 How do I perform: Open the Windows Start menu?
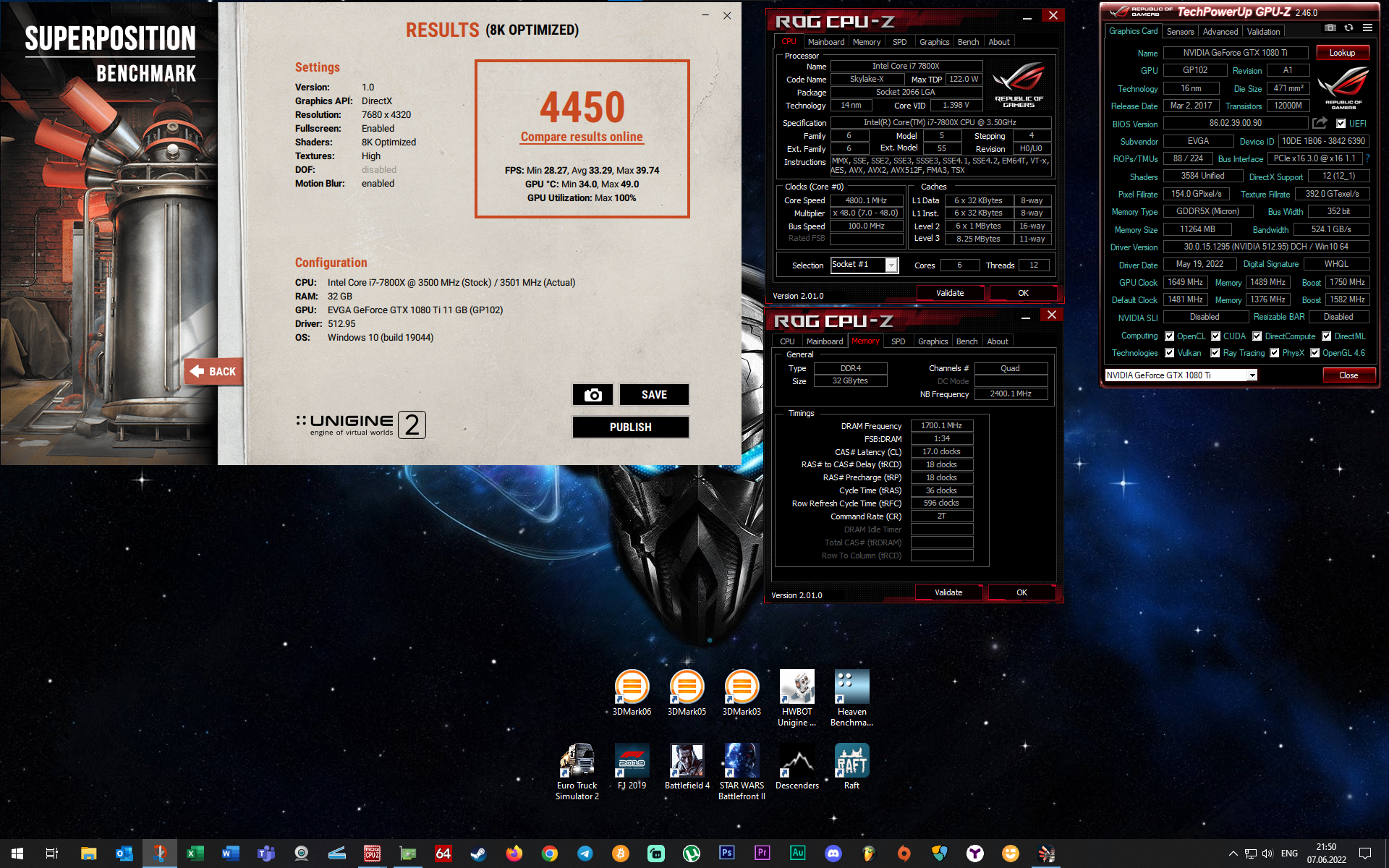[x=17, y=854]
